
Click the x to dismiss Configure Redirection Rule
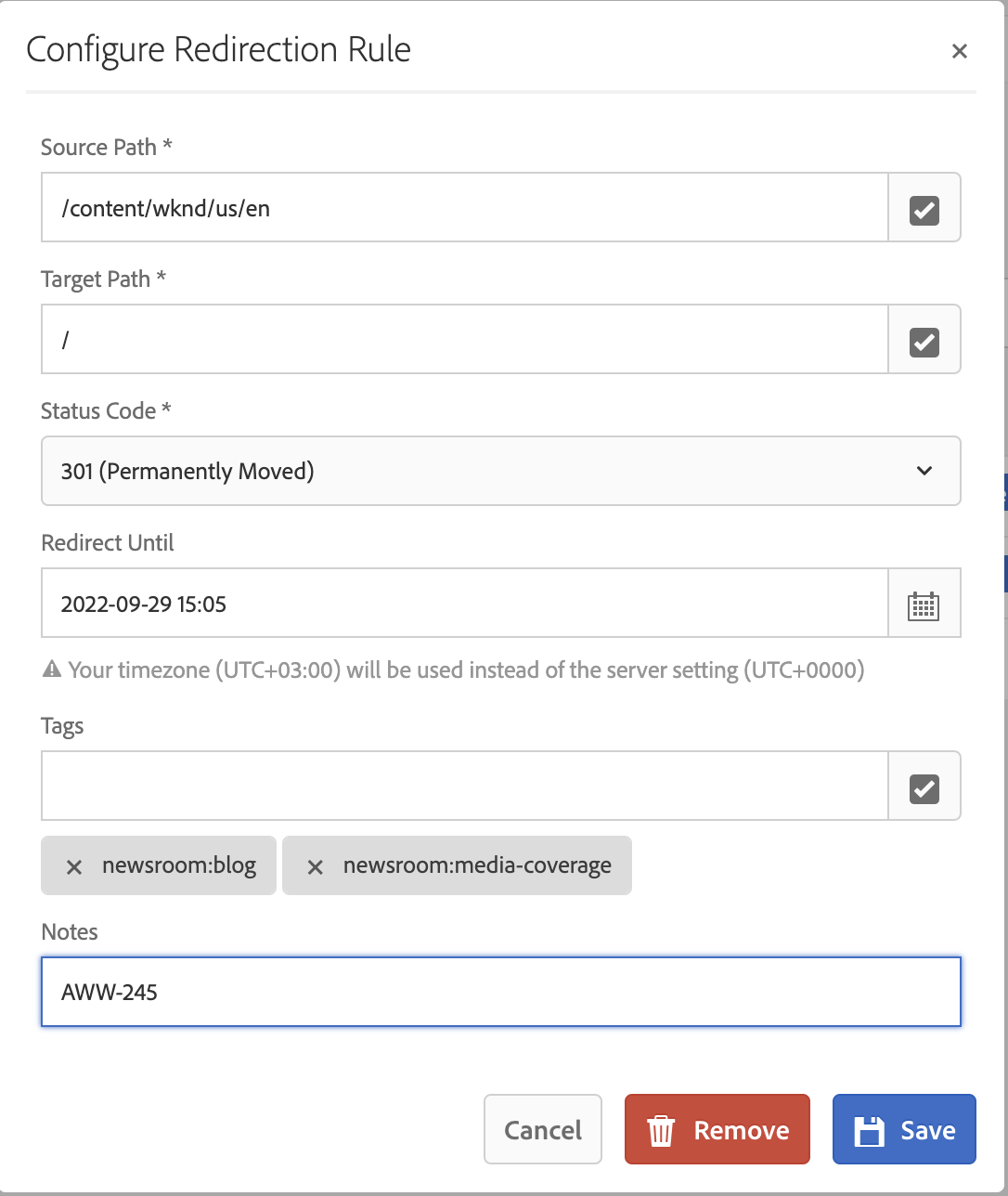[959, 51]
